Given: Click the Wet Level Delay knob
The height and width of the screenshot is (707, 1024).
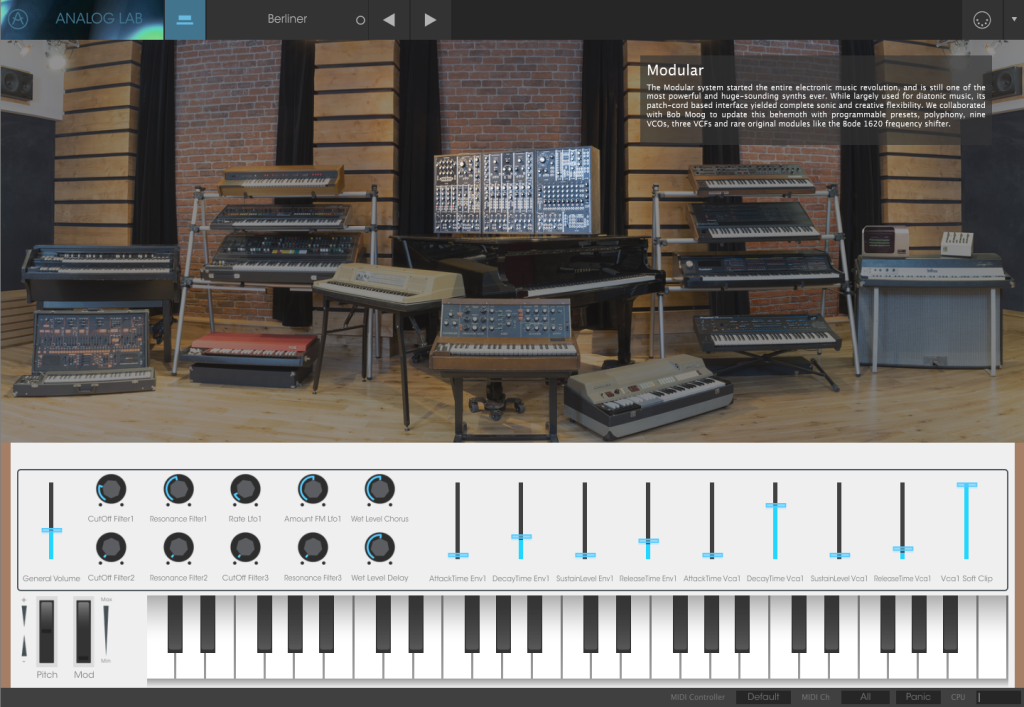Looking at the screenshot, I should [379, 548].
